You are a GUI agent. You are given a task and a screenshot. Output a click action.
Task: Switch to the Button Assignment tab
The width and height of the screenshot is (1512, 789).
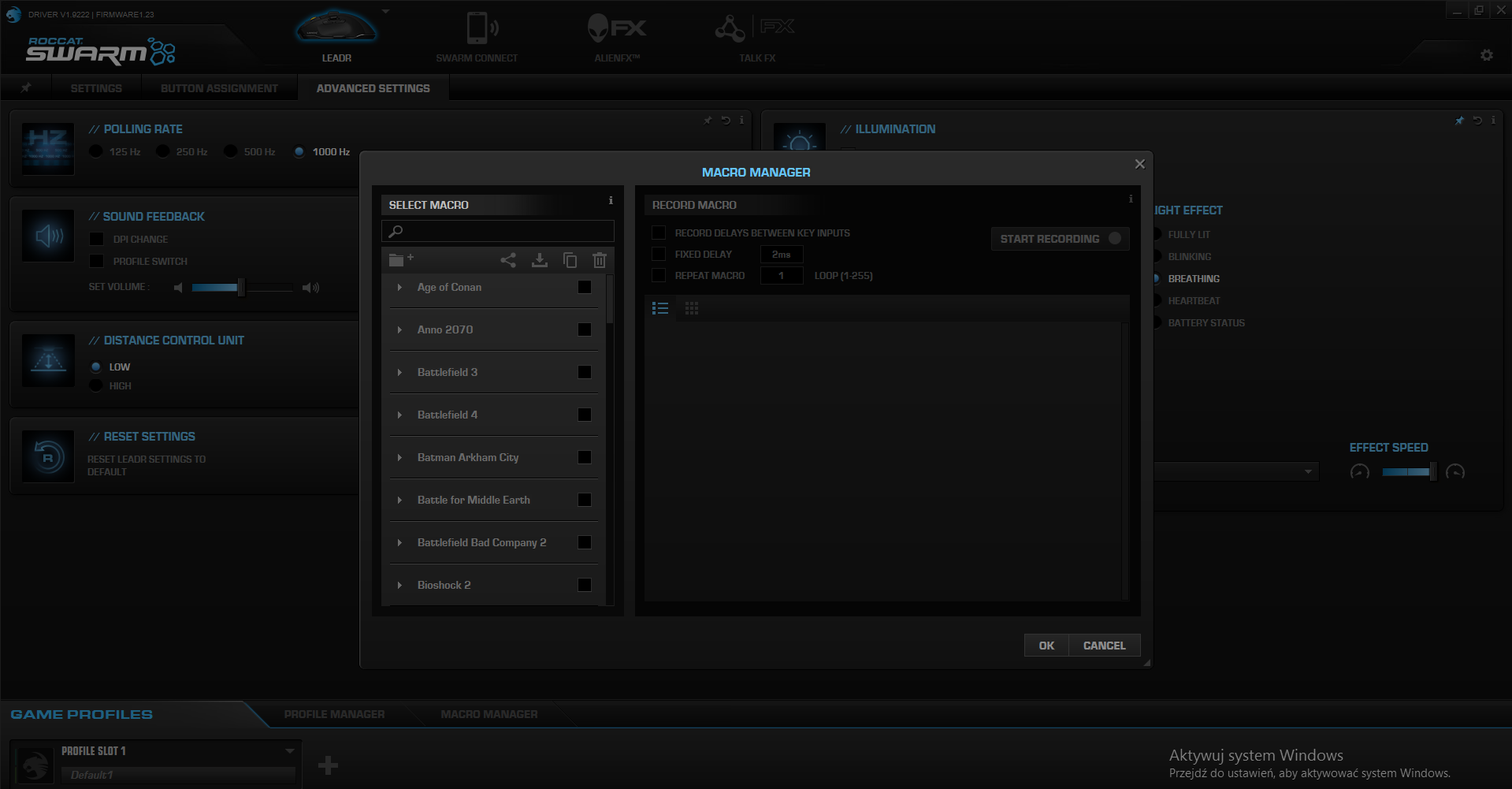pyautogui.click(x=219, y=88)
